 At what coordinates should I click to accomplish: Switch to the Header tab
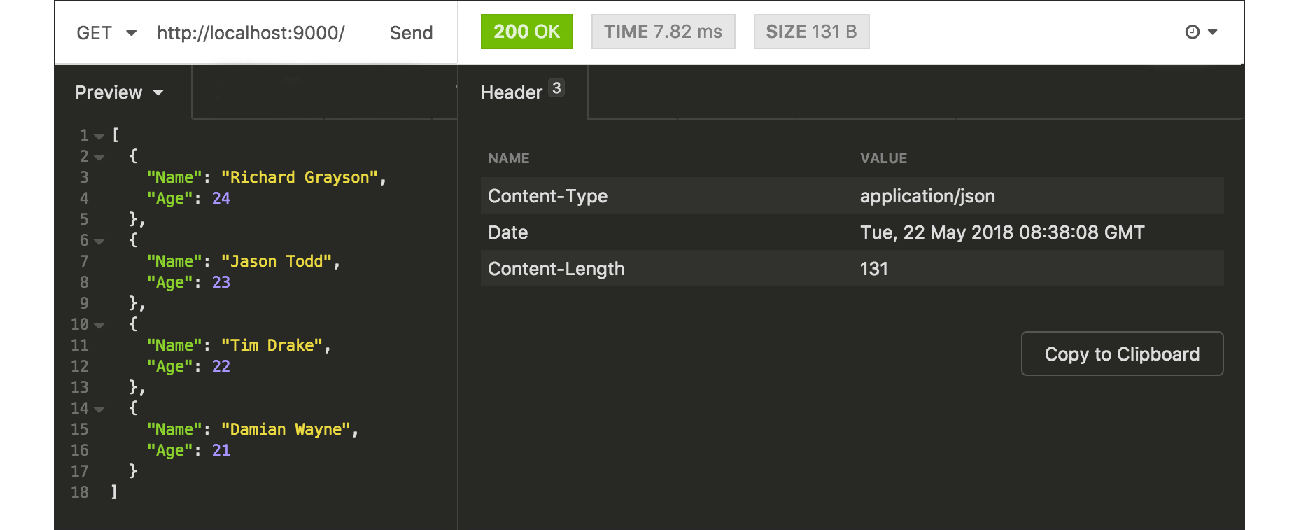click(x=522, y=92)
